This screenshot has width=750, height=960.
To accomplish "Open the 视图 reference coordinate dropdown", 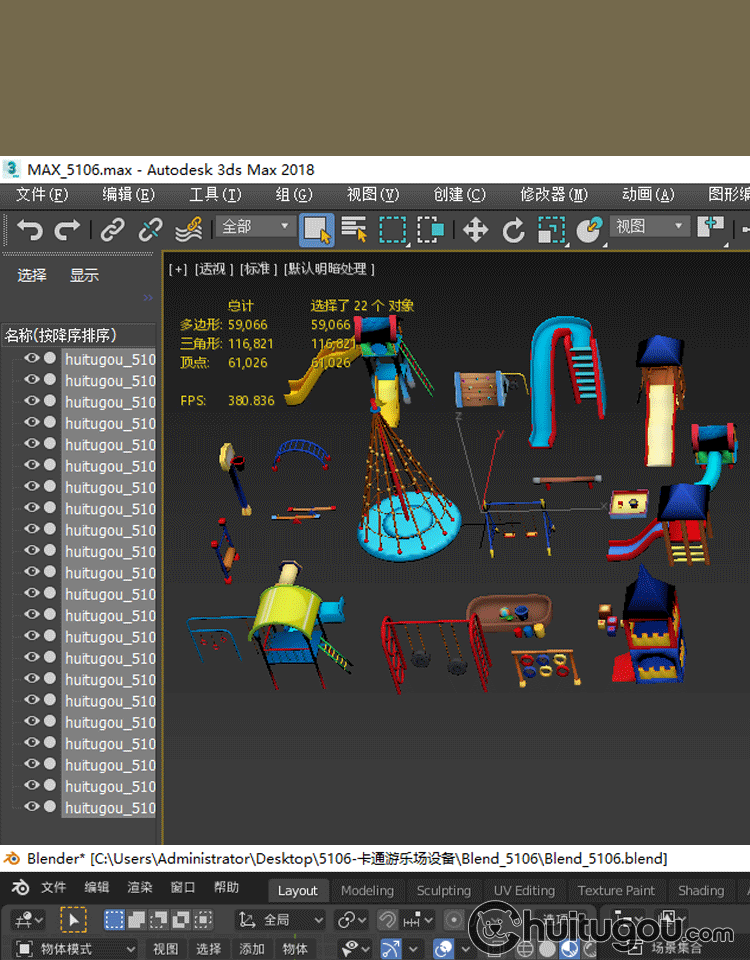I will [651, 228].
